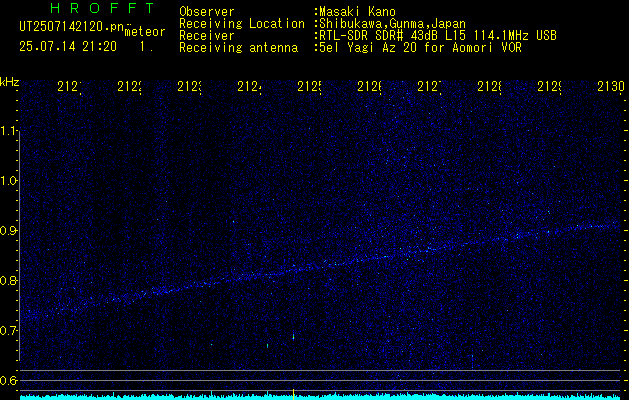This screenshot has width=629, height=400.
Task: Click the 1.0 frequency axis label
Action: click(10, 181)
